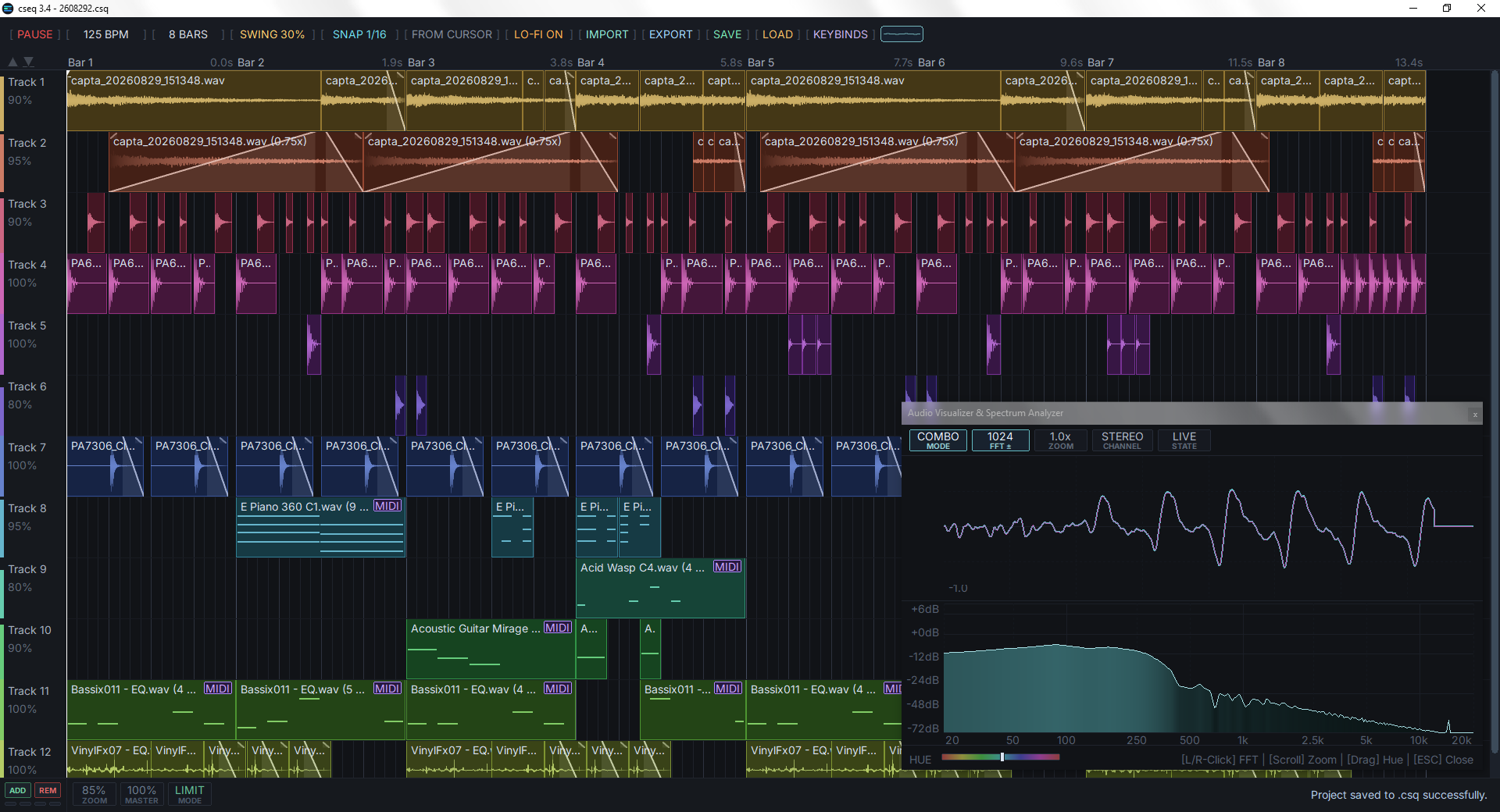Switch the STEREO channel setting
Image resolution: width=1500 pixels, height=812 pixels.
tap(1122, 440)
